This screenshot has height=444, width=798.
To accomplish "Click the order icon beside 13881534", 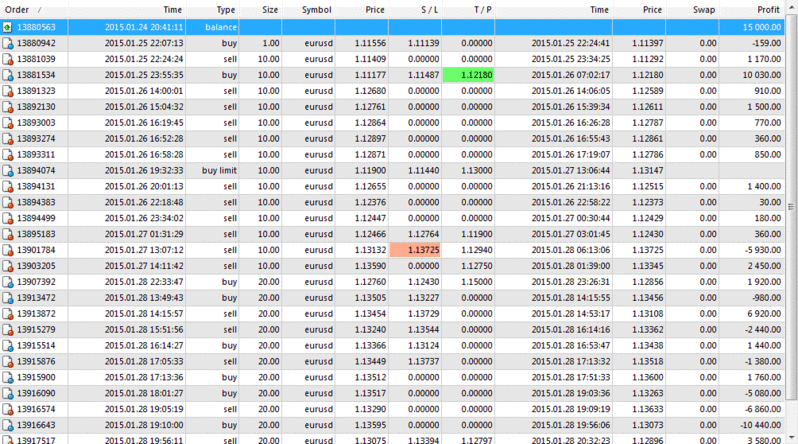I will click(8, 75).
